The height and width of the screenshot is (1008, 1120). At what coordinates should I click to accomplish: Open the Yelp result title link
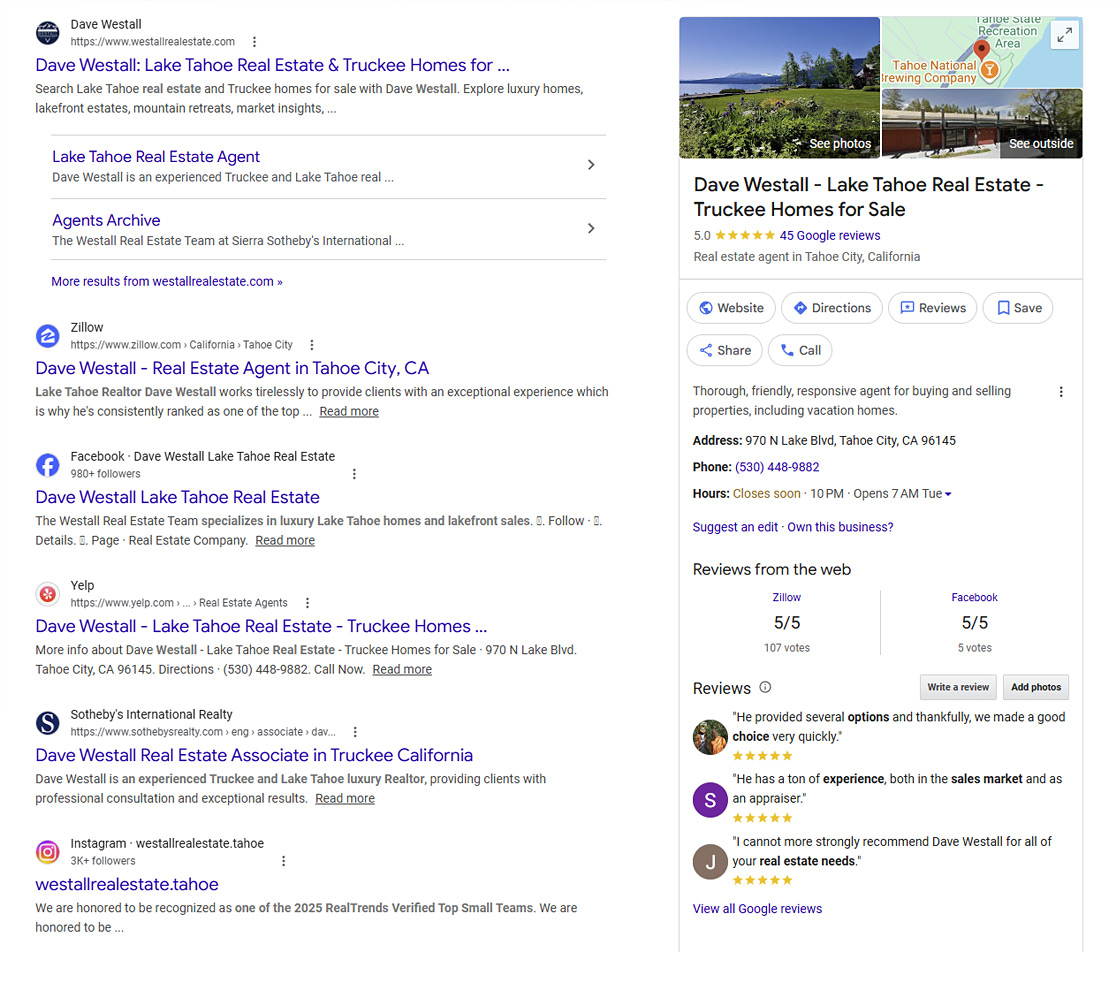261,627
